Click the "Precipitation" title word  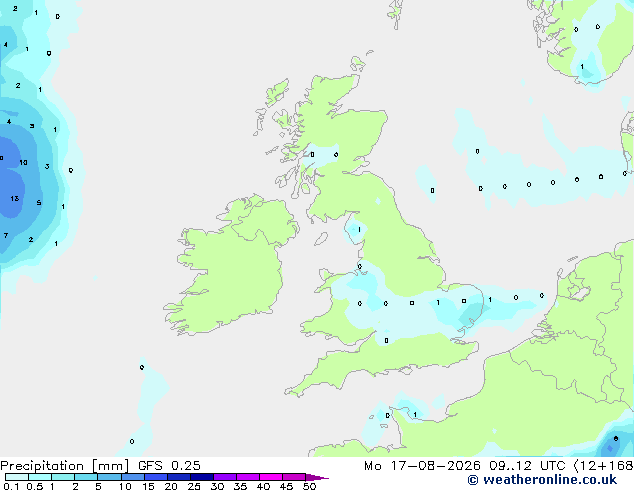(42, 466)
